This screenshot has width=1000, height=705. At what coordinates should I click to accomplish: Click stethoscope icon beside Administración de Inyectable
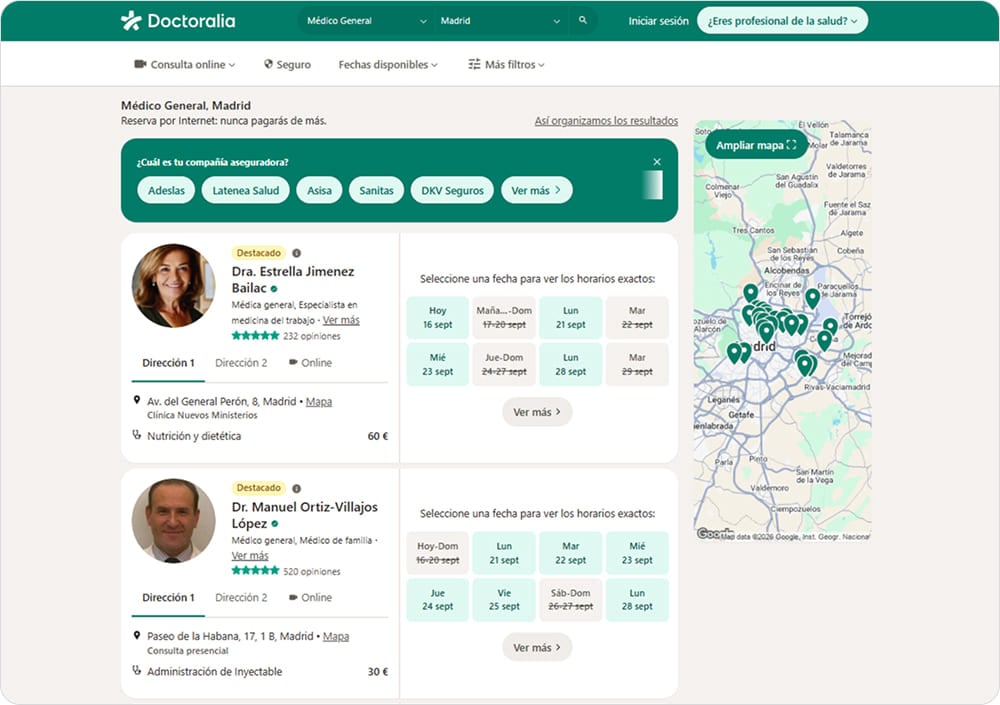point(136,671)
